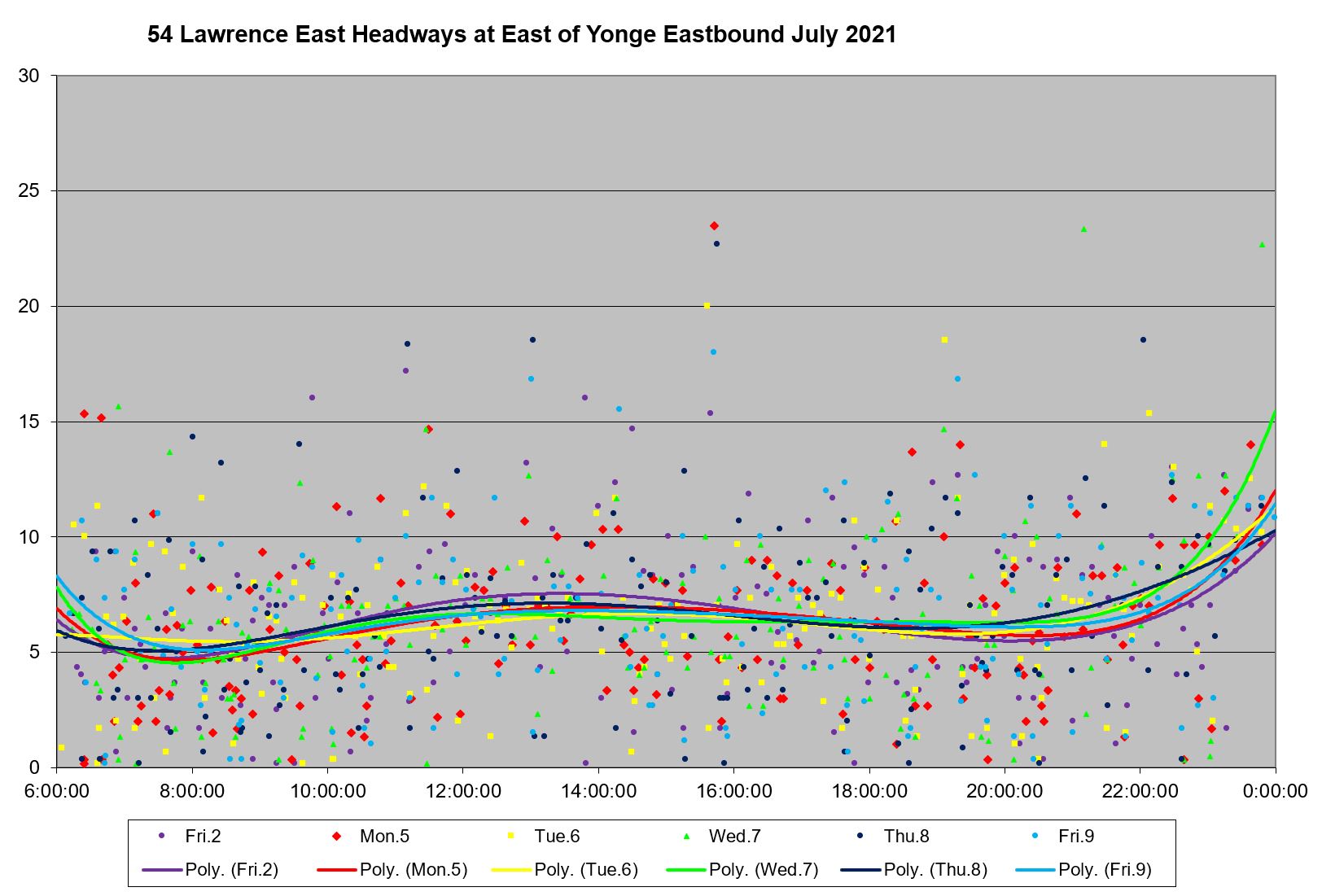Click the Poly. (Fri.9) legend label

[1105, 870]
